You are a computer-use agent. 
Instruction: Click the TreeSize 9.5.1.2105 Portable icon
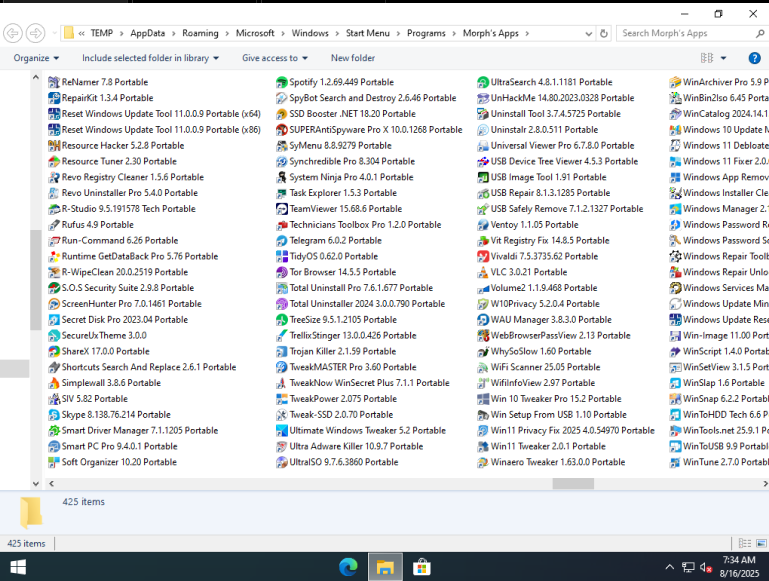[x=282, y=320]
